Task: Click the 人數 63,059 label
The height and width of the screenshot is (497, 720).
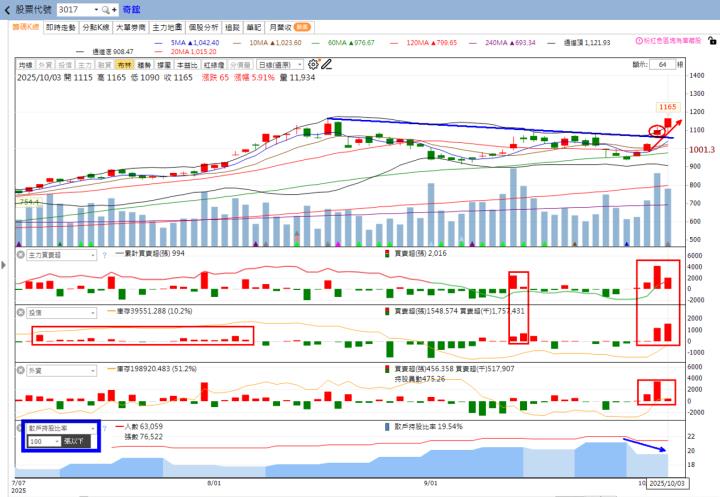Action: click(139, 427)
